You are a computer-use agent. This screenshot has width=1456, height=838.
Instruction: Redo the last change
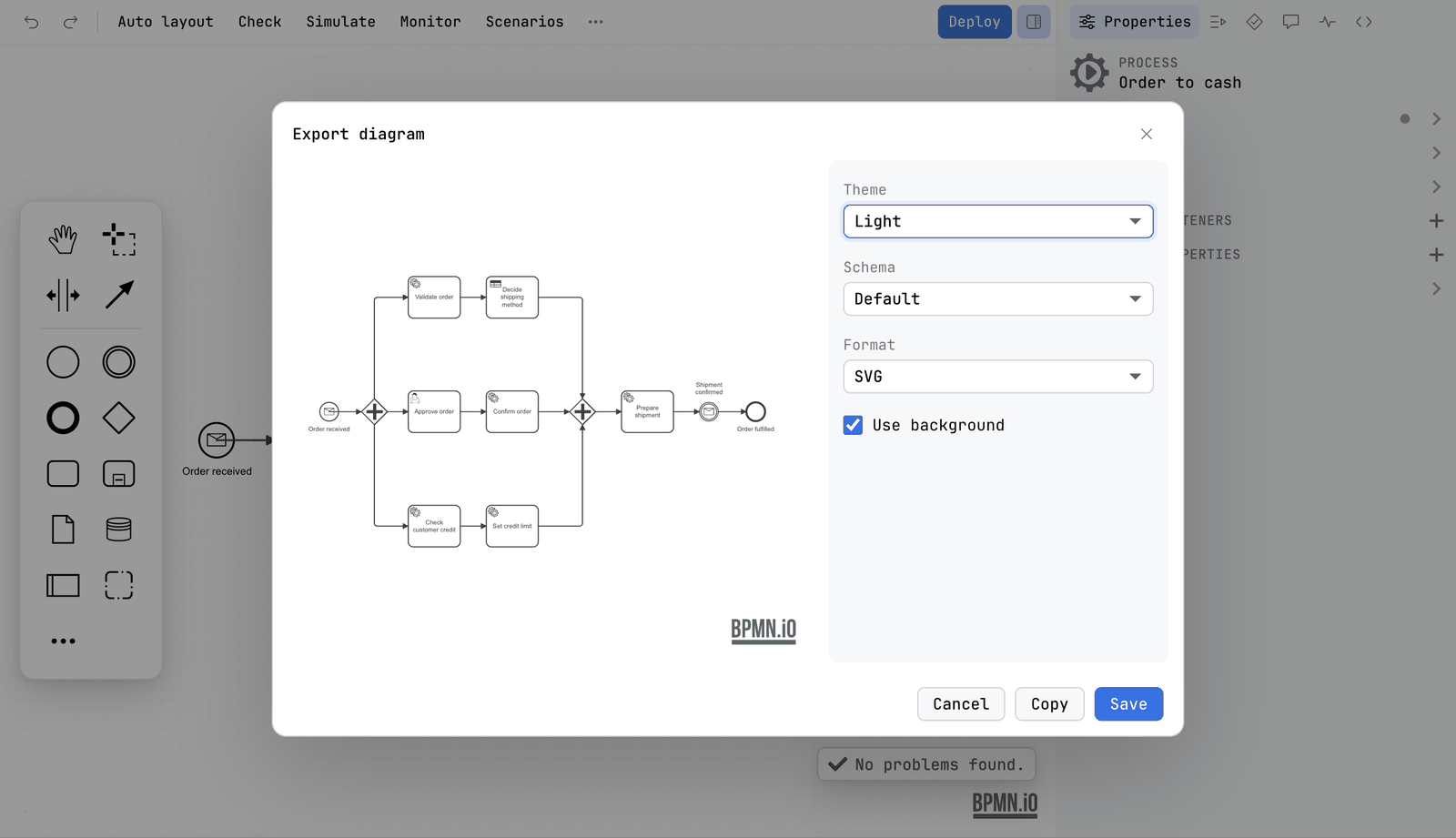70,22
